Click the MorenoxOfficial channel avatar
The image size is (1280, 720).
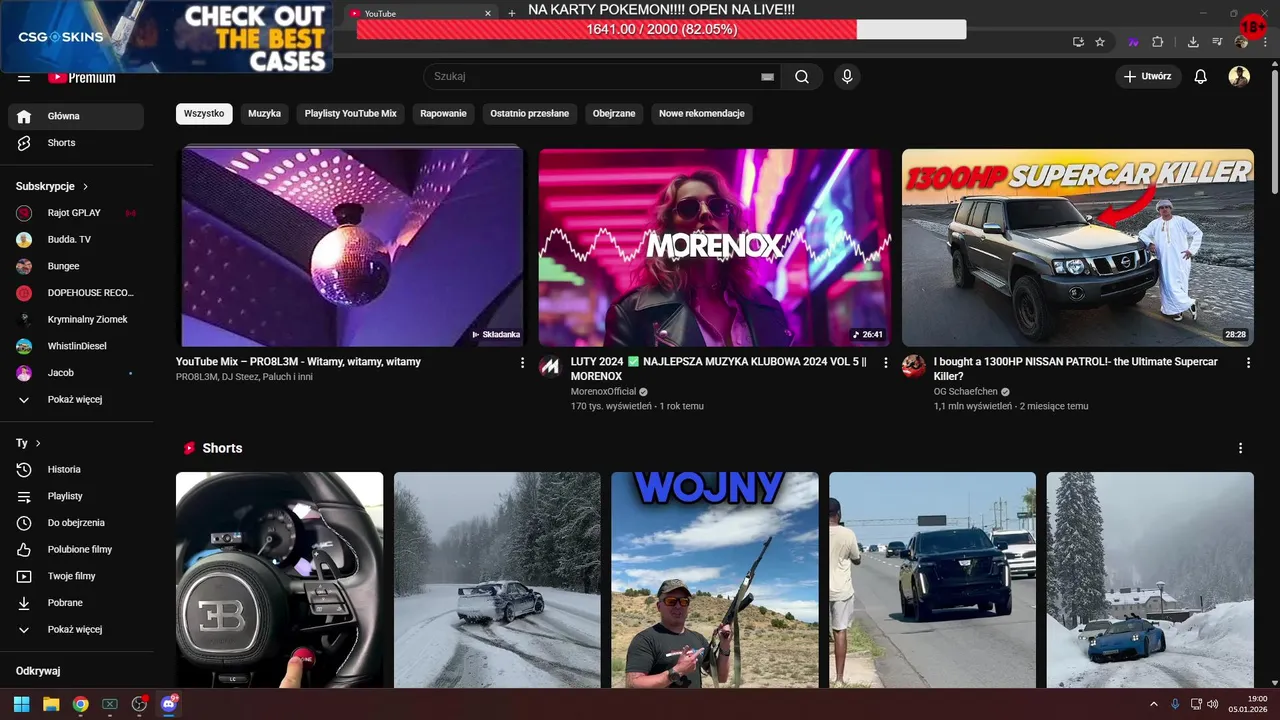click(550, 366)
